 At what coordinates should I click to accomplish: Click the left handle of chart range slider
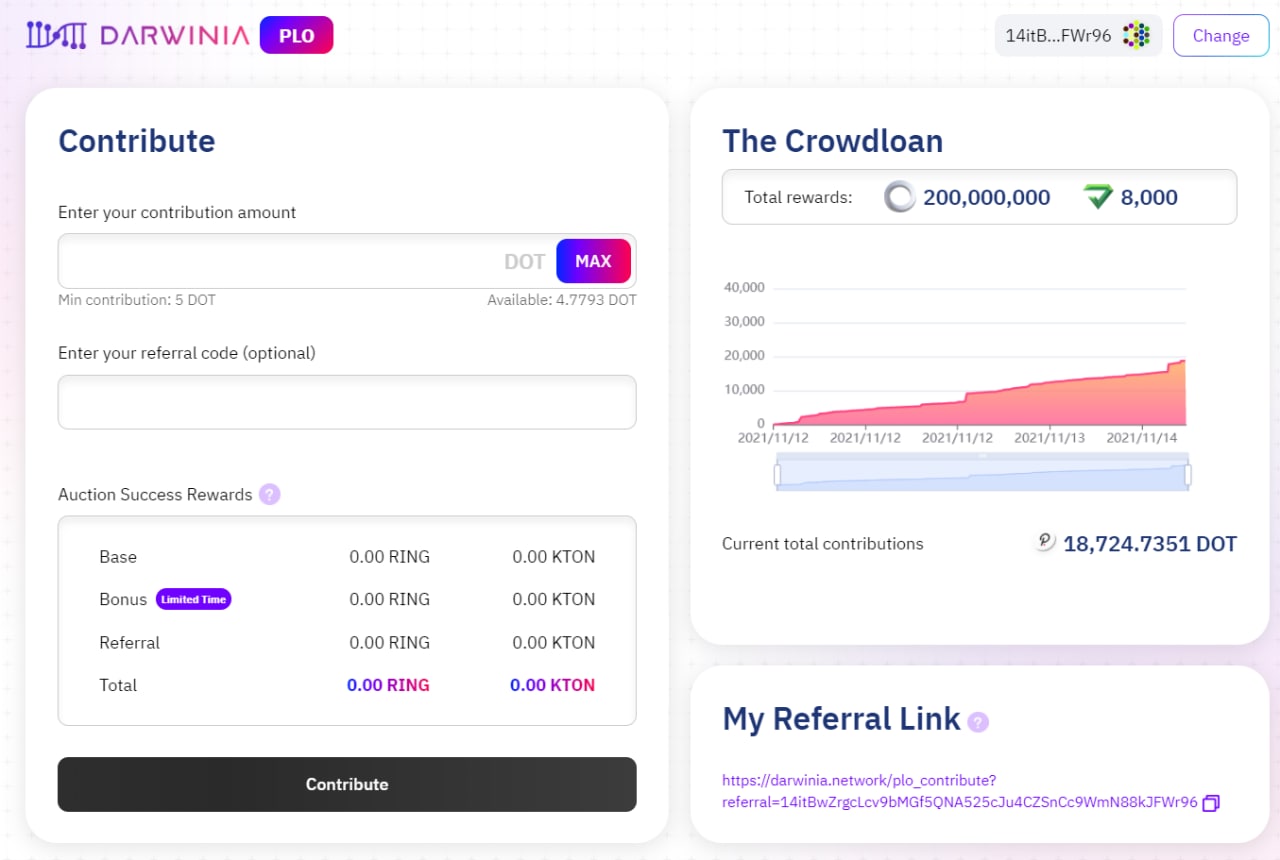point(777,474)
